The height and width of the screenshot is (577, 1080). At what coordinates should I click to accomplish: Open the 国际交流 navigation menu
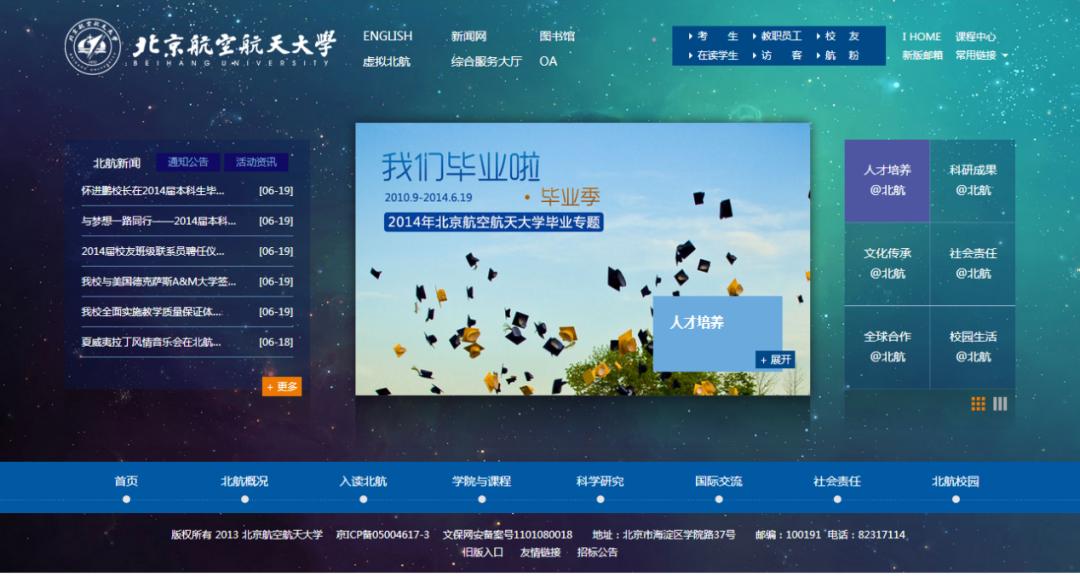pyautogui.click(x=719, y=481)
